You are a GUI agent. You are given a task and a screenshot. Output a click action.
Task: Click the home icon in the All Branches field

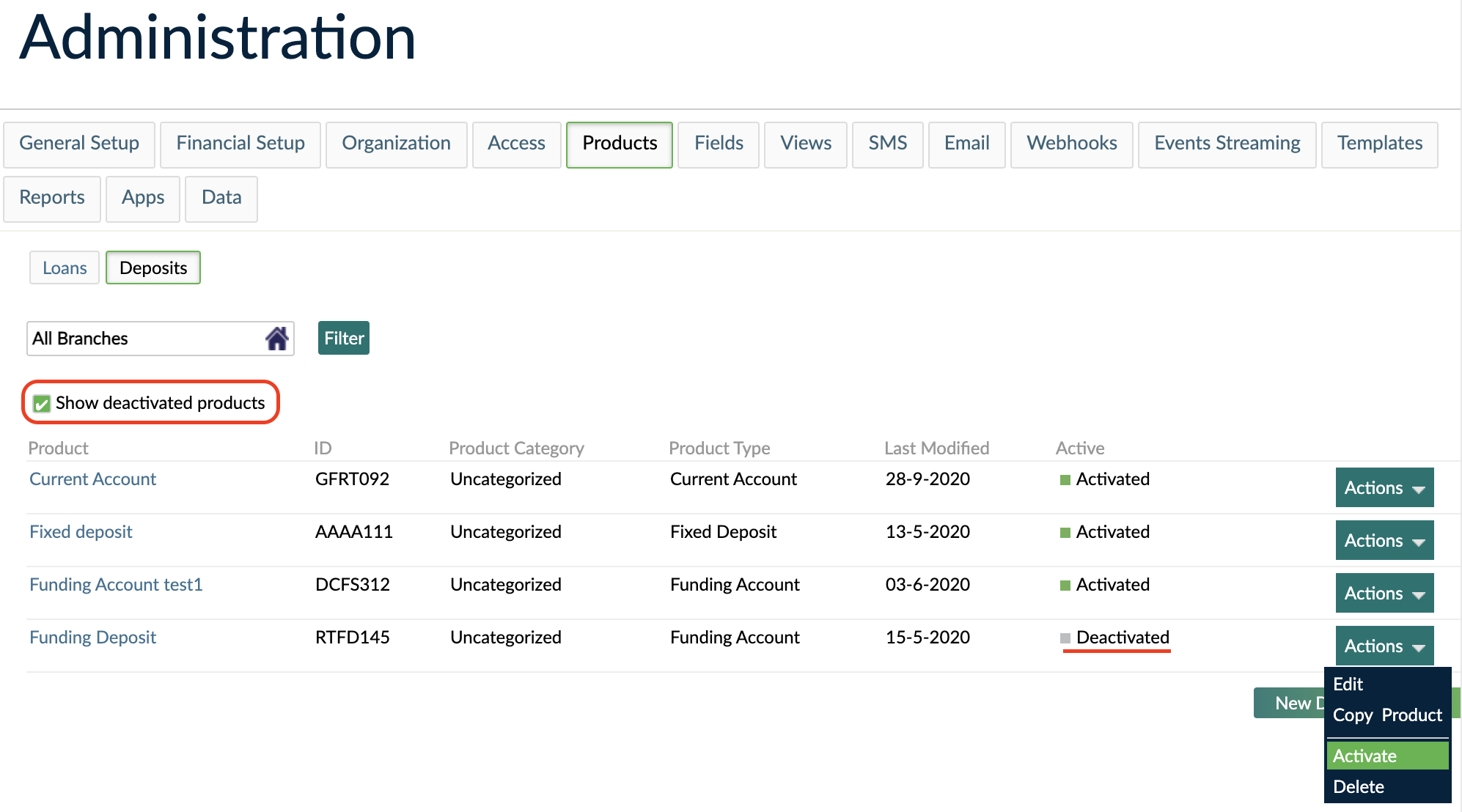tap(277, 338)
